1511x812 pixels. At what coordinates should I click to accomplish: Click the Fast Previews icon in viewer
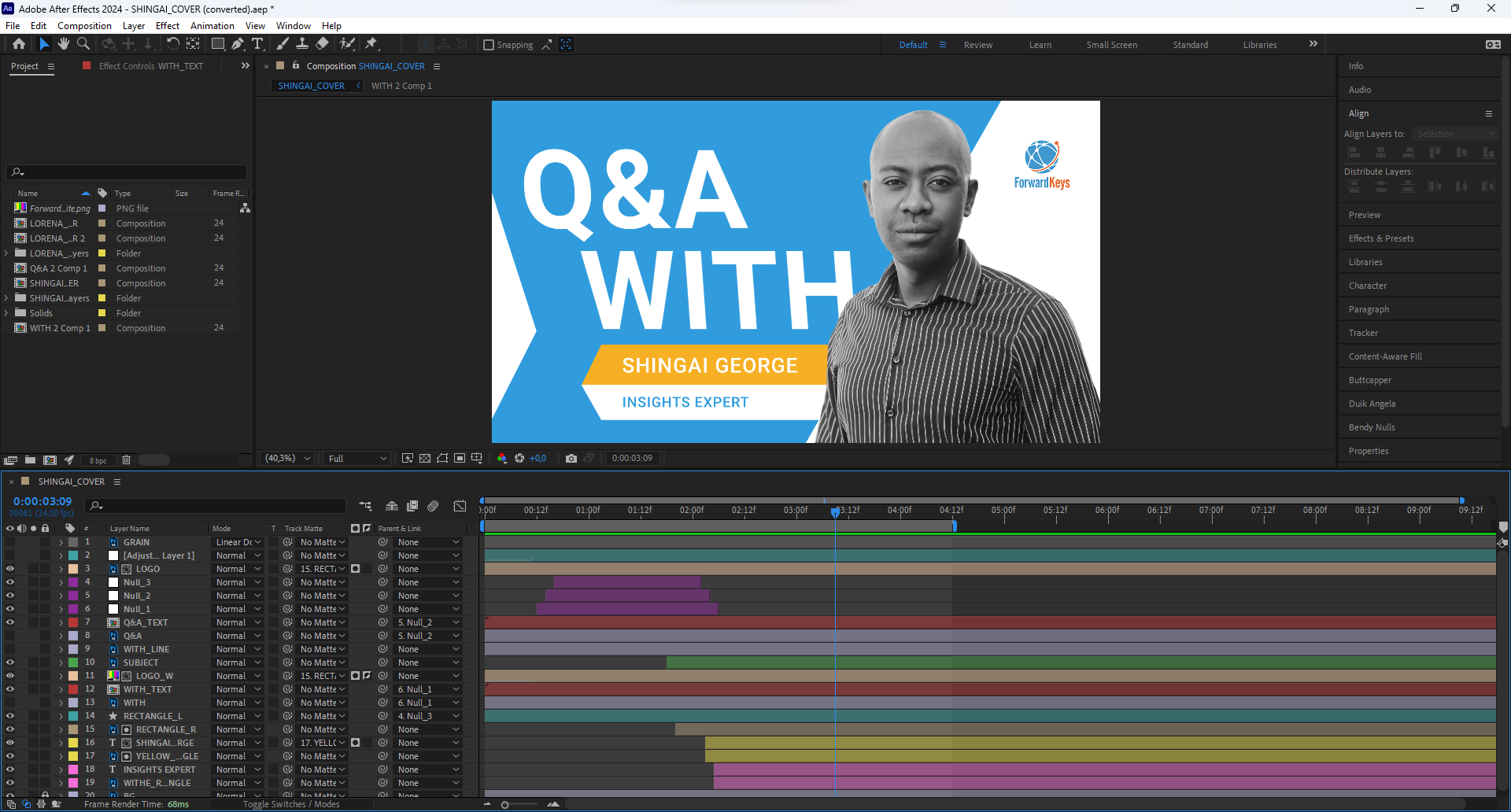408,458
